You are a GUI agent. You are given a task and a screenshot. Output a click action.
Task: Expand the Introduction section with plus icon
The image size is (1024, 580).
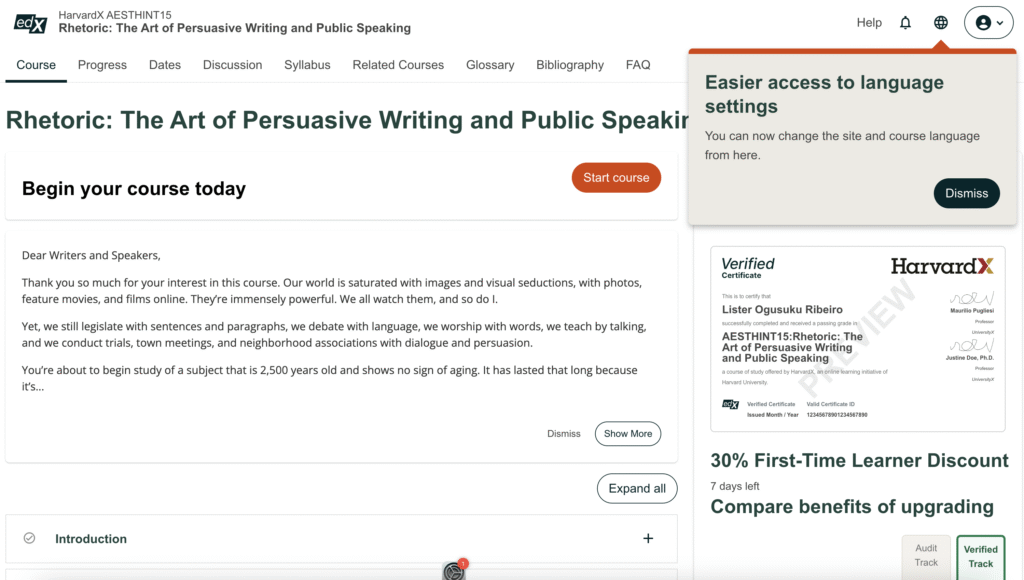648,538
